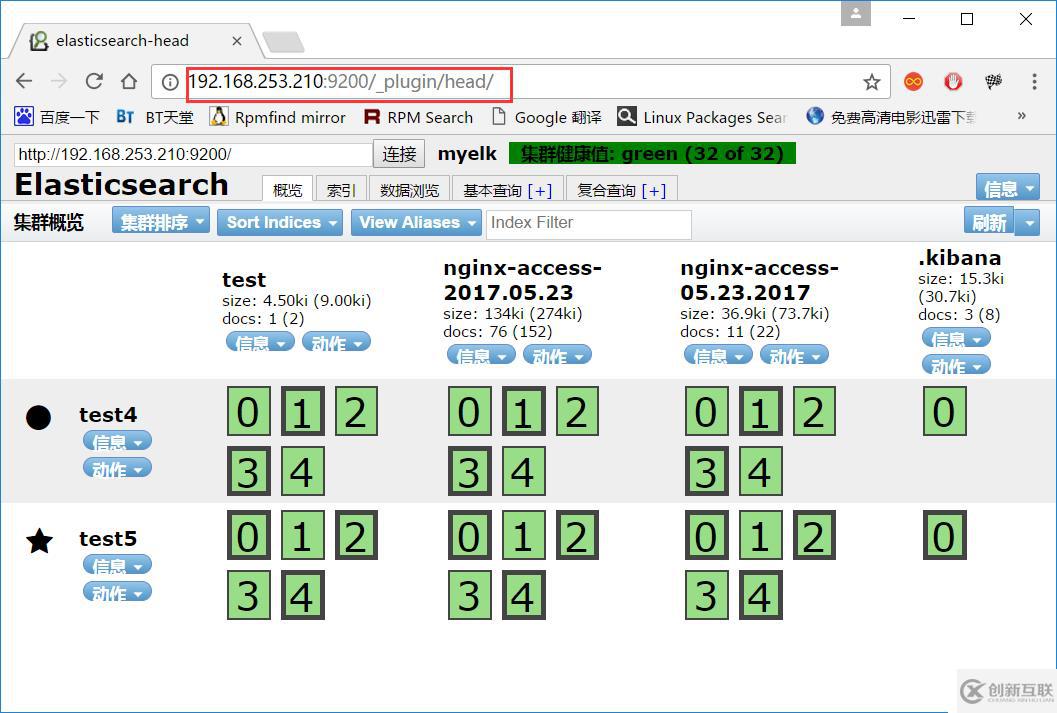Click .kibana shard 0 on test4
Screen dimensions: 1057x713
tap(944, 411)
